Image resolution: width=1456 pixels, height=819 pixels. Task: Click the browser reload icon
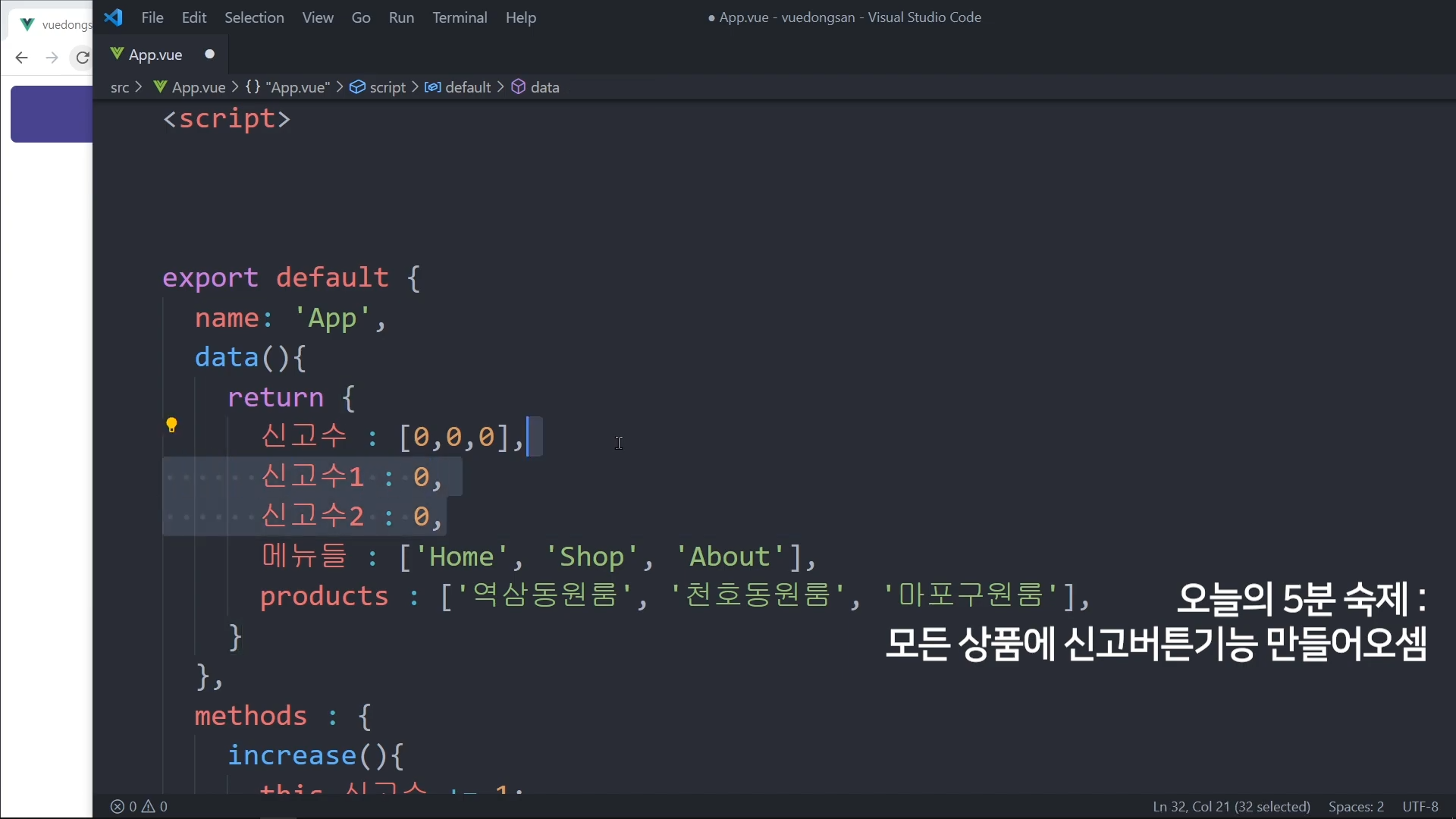[82, 58]
